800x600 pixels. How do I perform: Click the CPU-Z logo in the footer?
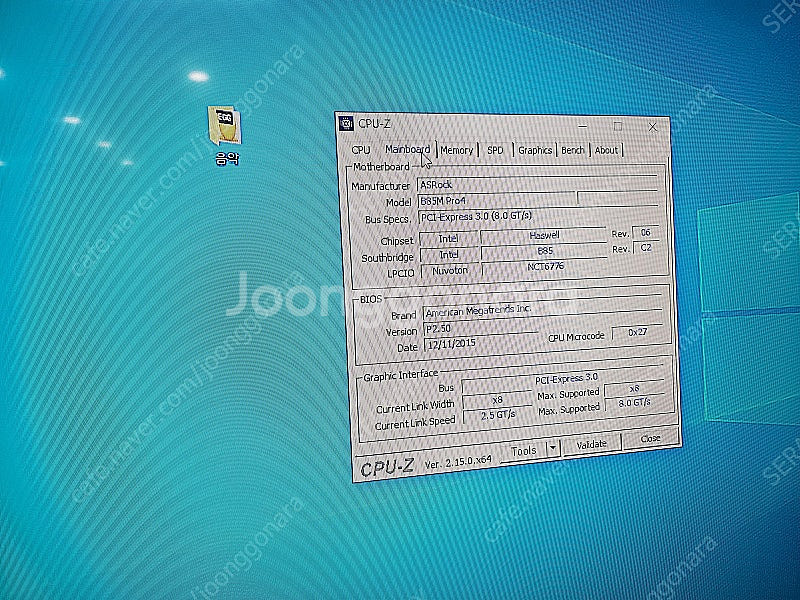click(x=387, y=467)
